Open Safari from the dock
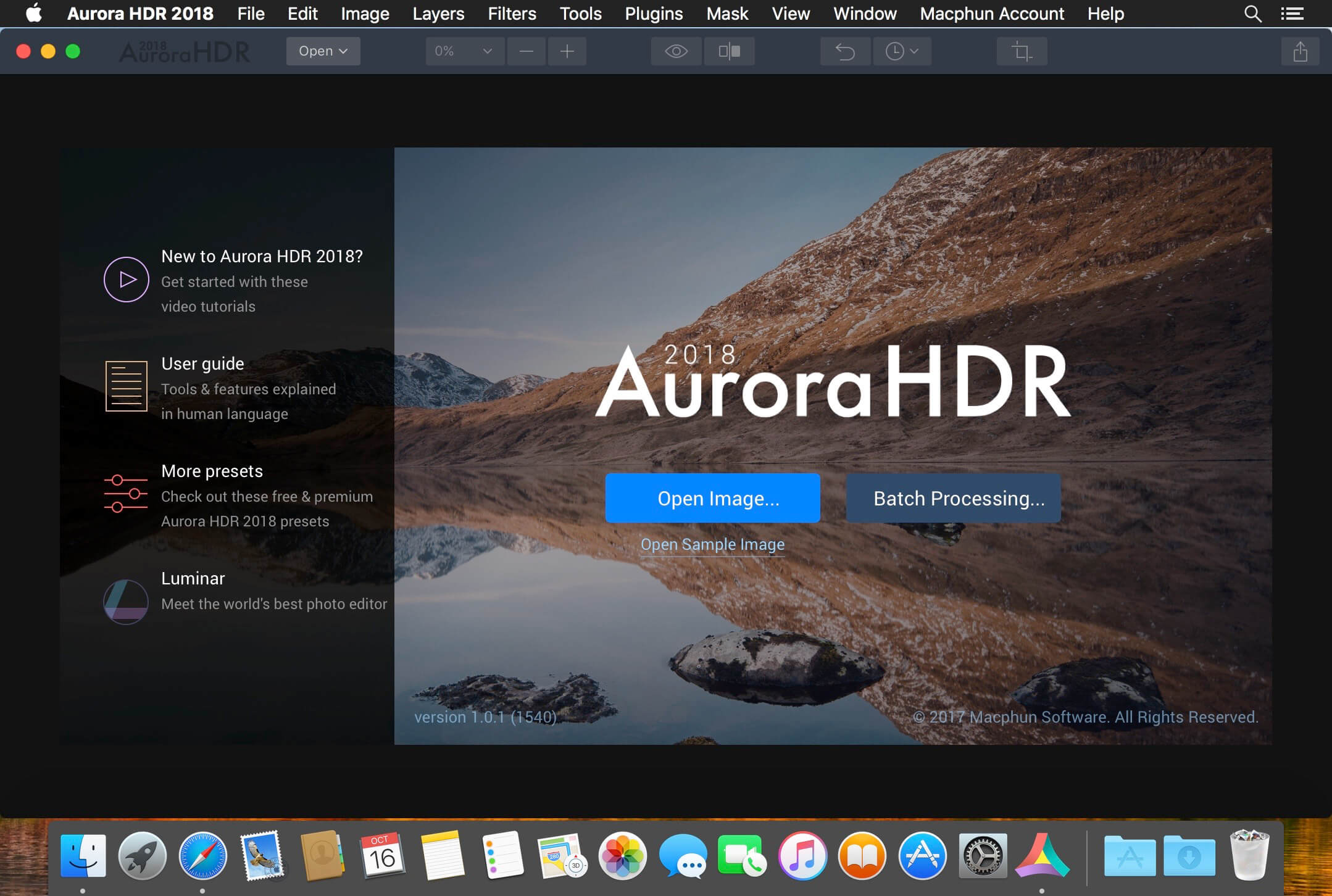Screen dimensions: 1332x896 (202, 856)
